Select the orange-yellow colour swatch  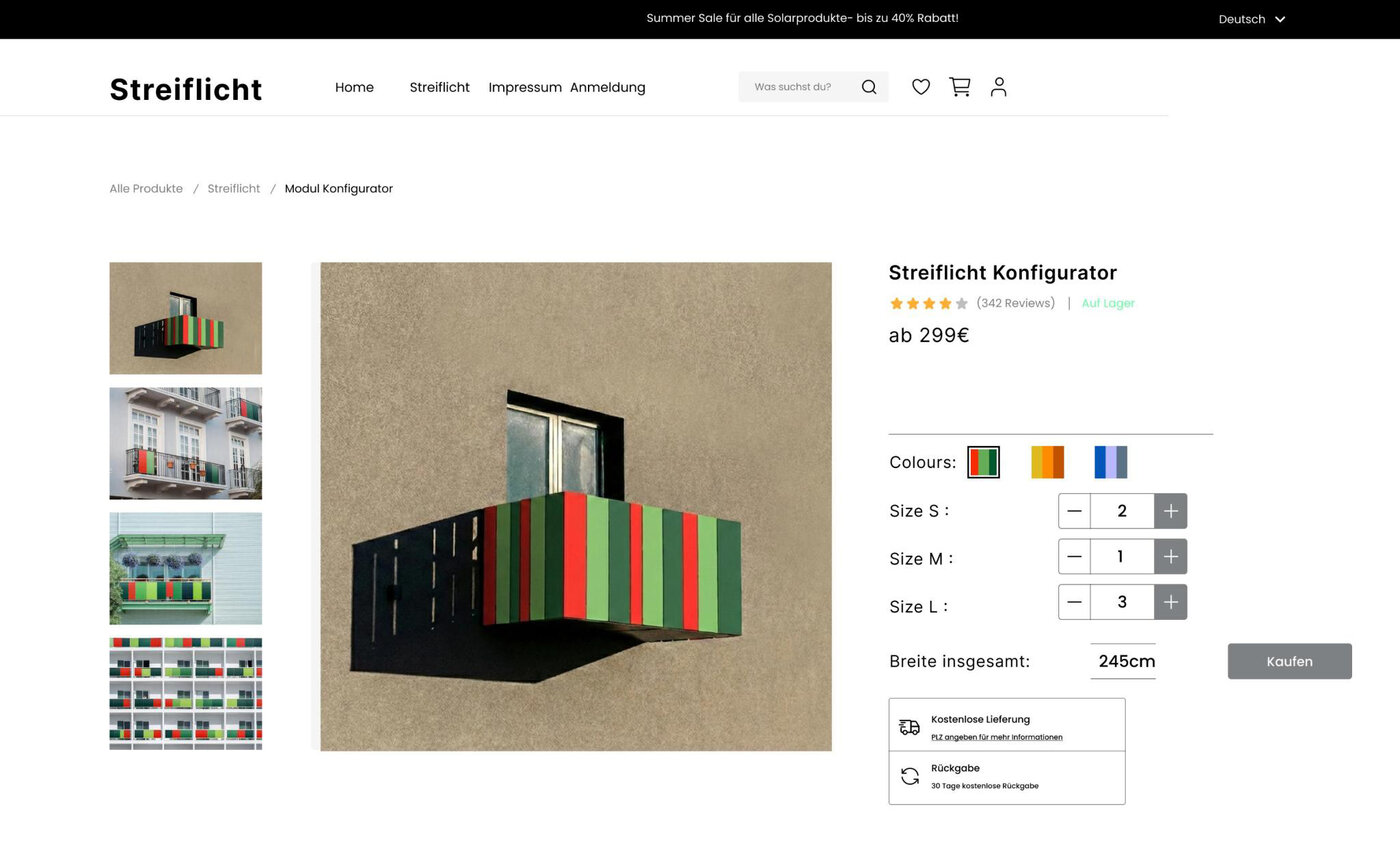click(x=1047, y=462)
